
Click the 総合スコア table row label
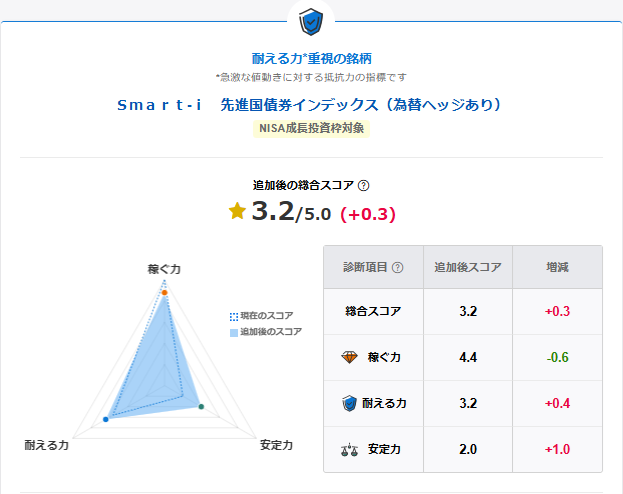[x=372, y=311]
